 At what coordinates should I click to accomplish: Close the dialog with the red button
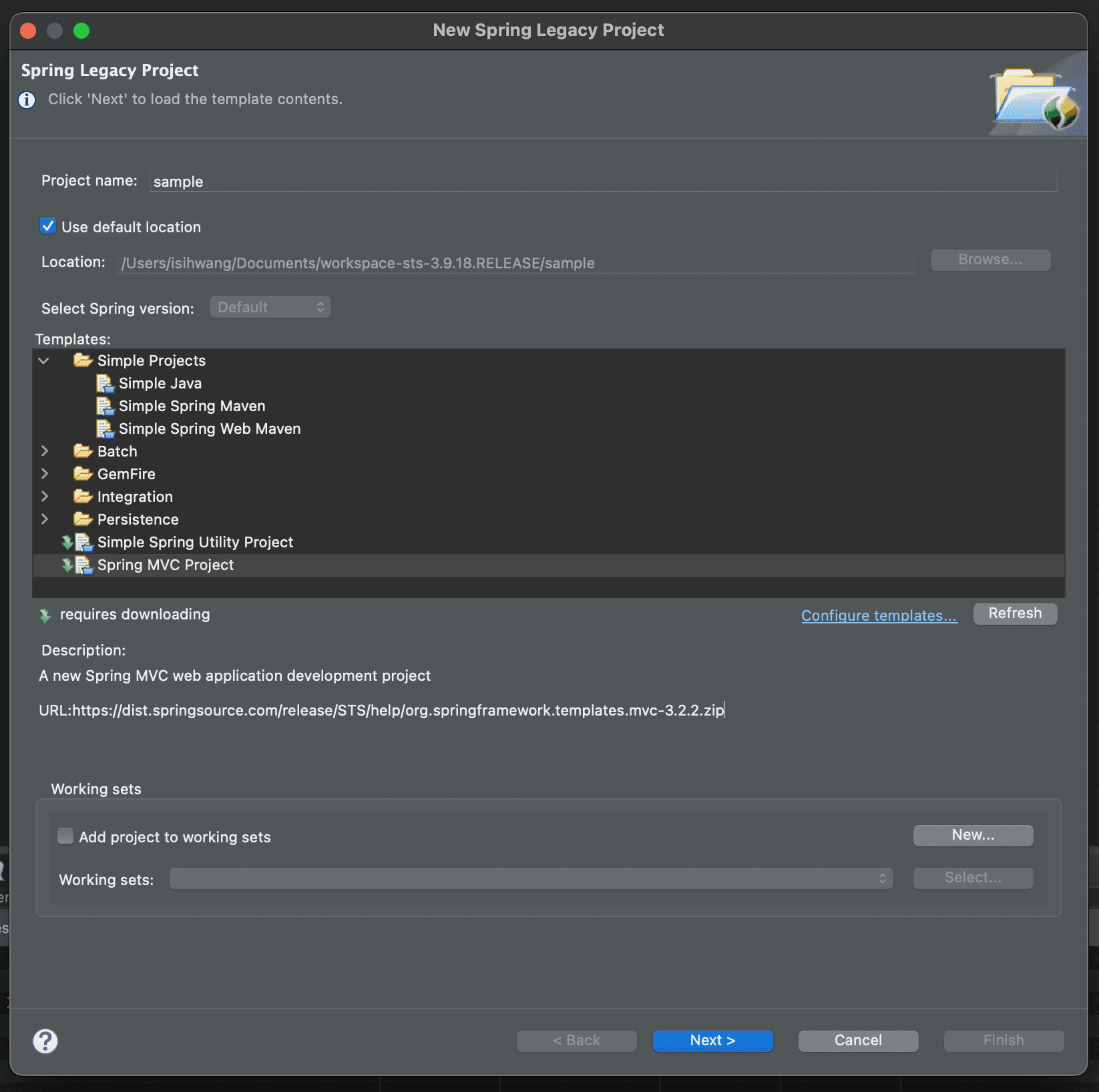[x=28, y=31]
